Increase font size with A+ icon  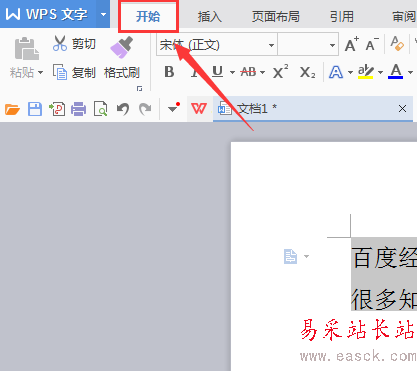tap(352, 44)
